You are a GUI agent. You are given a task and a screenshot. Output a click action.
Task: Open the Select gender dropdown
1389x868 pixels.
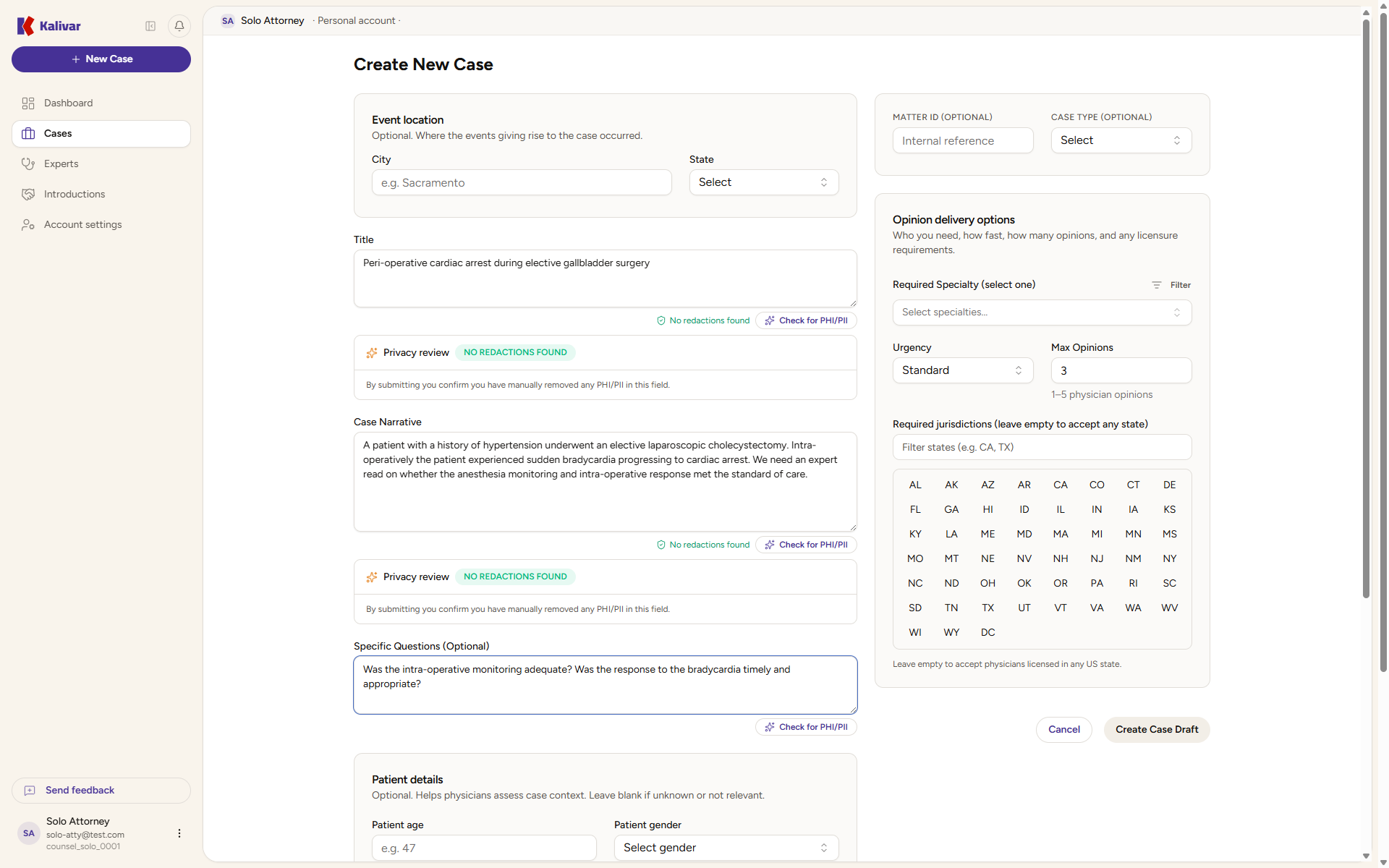(x=726, y=848)
